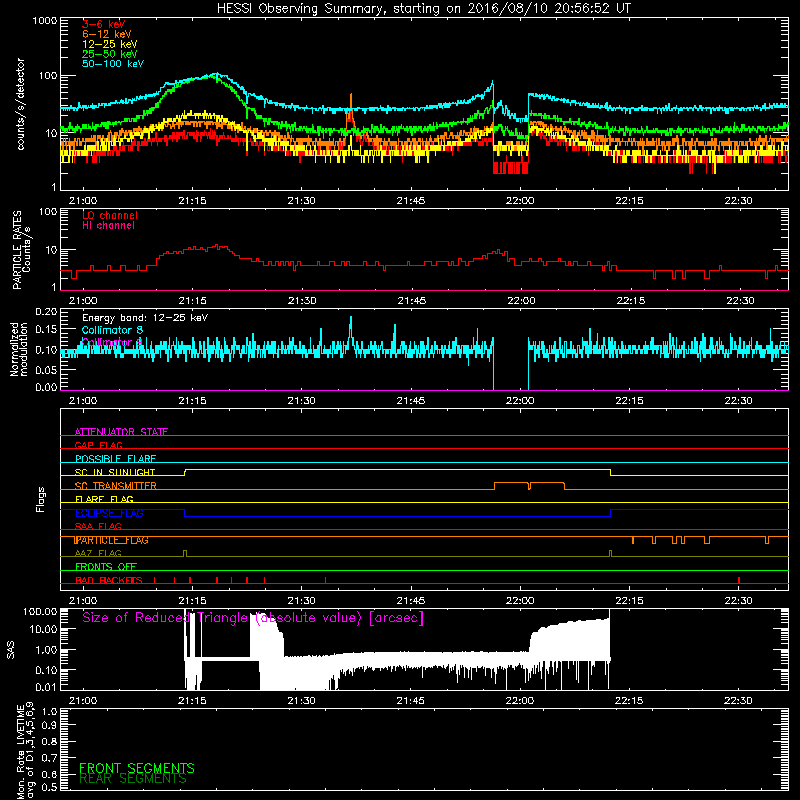The image size is (800, 800).
Task: Click the 'FRONT SEGMENTS' legend label
Action: (x=137, y=768)
